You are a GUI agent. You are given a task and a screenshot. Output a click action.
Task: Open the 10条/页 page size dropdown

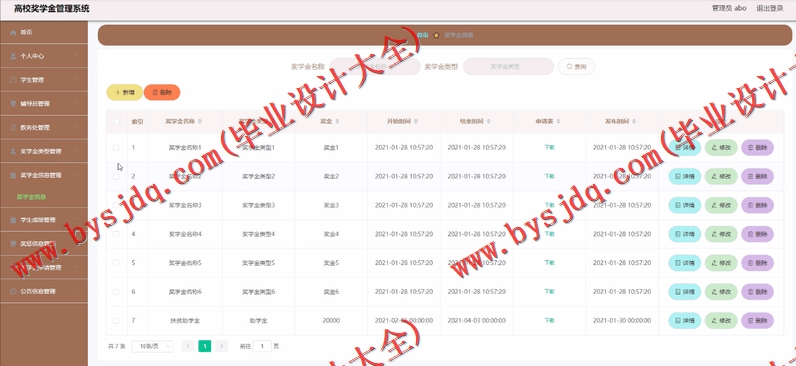tap(152, 346)
